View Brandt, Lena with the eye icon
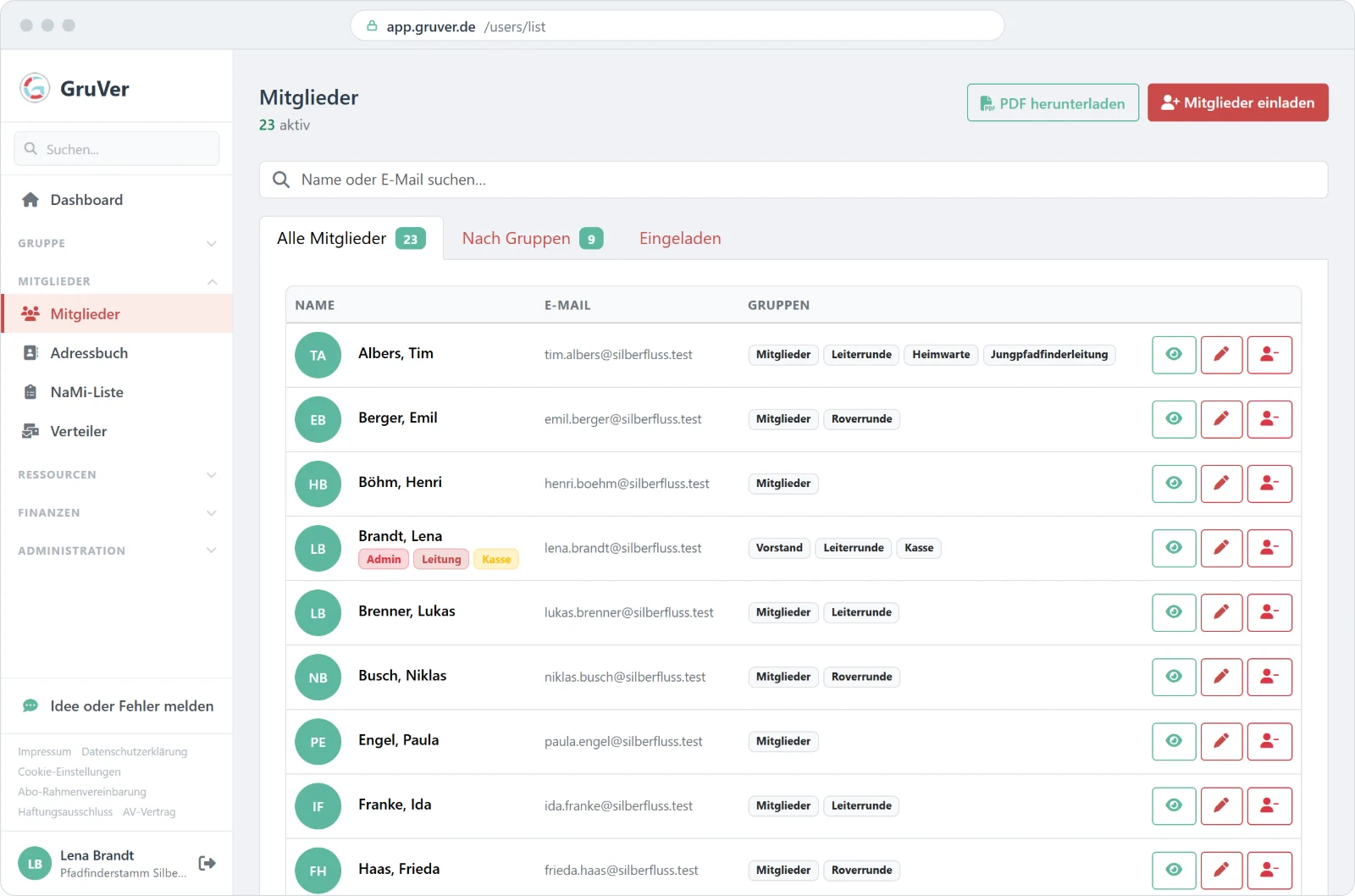The height and width of the screenshot is (896, 1355). pos(1174,548)
